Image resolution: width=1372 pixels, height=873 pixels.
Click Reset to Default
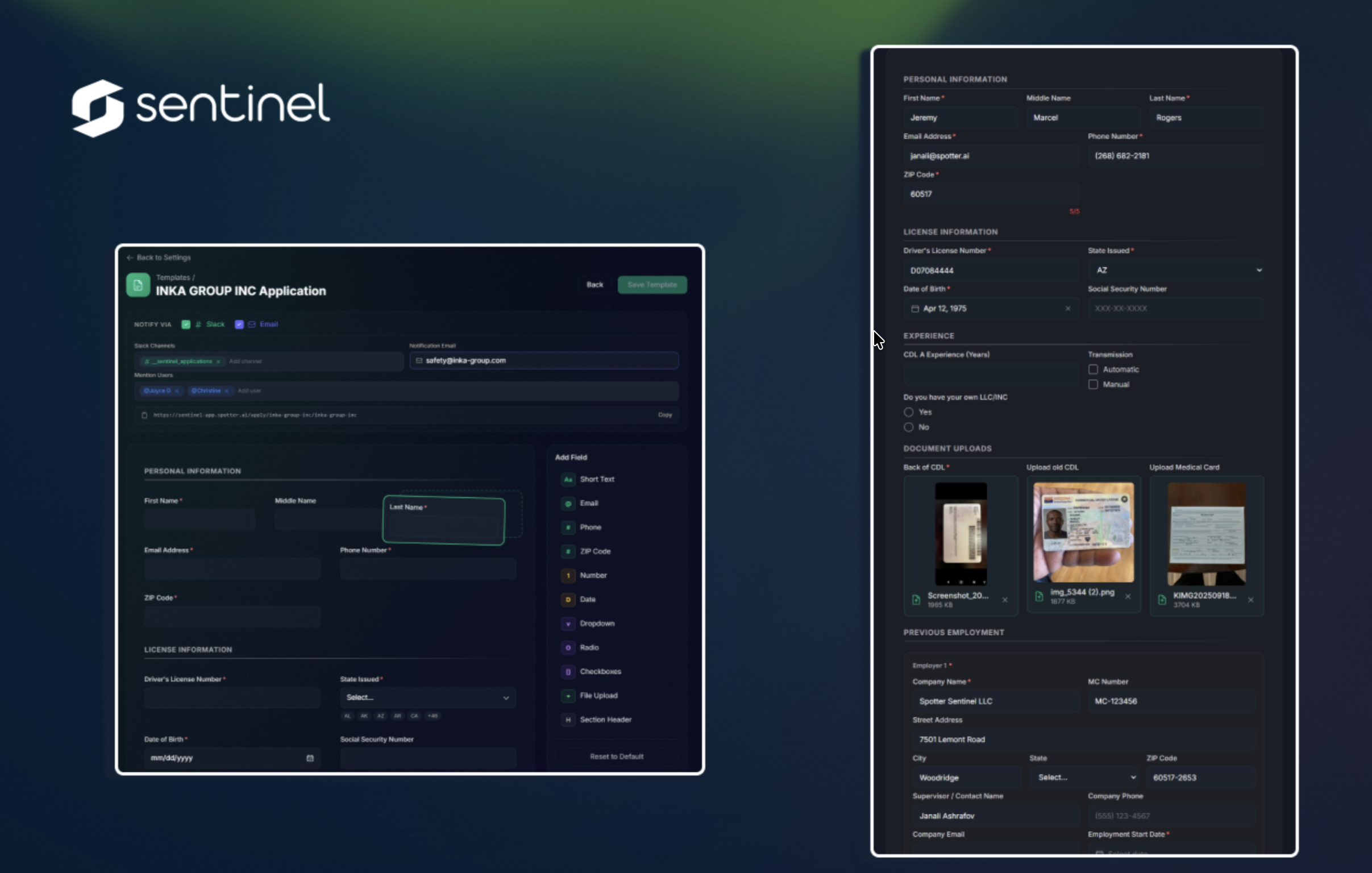(617, 756)
